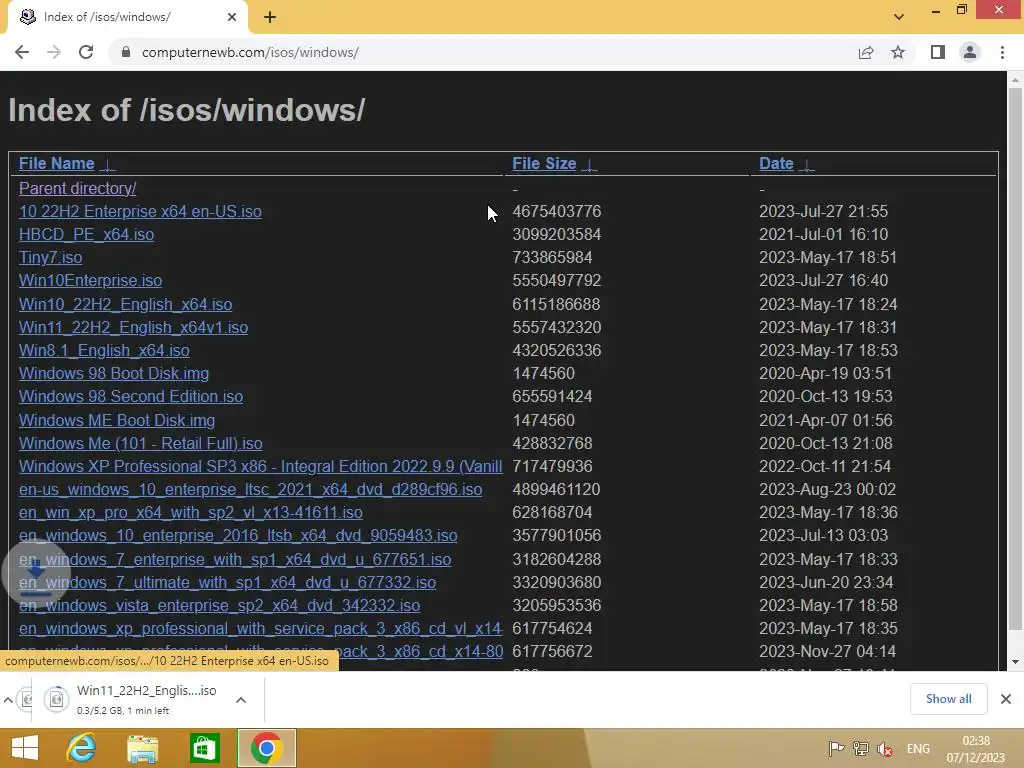Bookmark this page with star

pos(898,52)
